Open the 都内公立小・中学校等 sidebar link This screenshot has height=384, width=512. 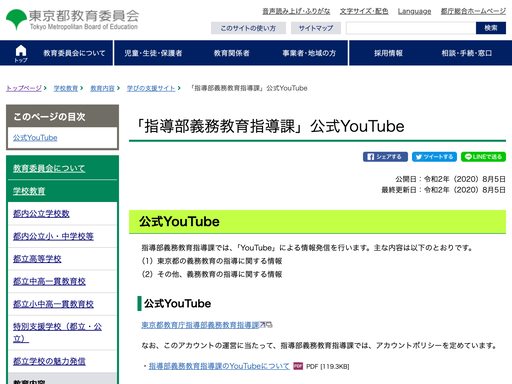(x=53, y=236)
